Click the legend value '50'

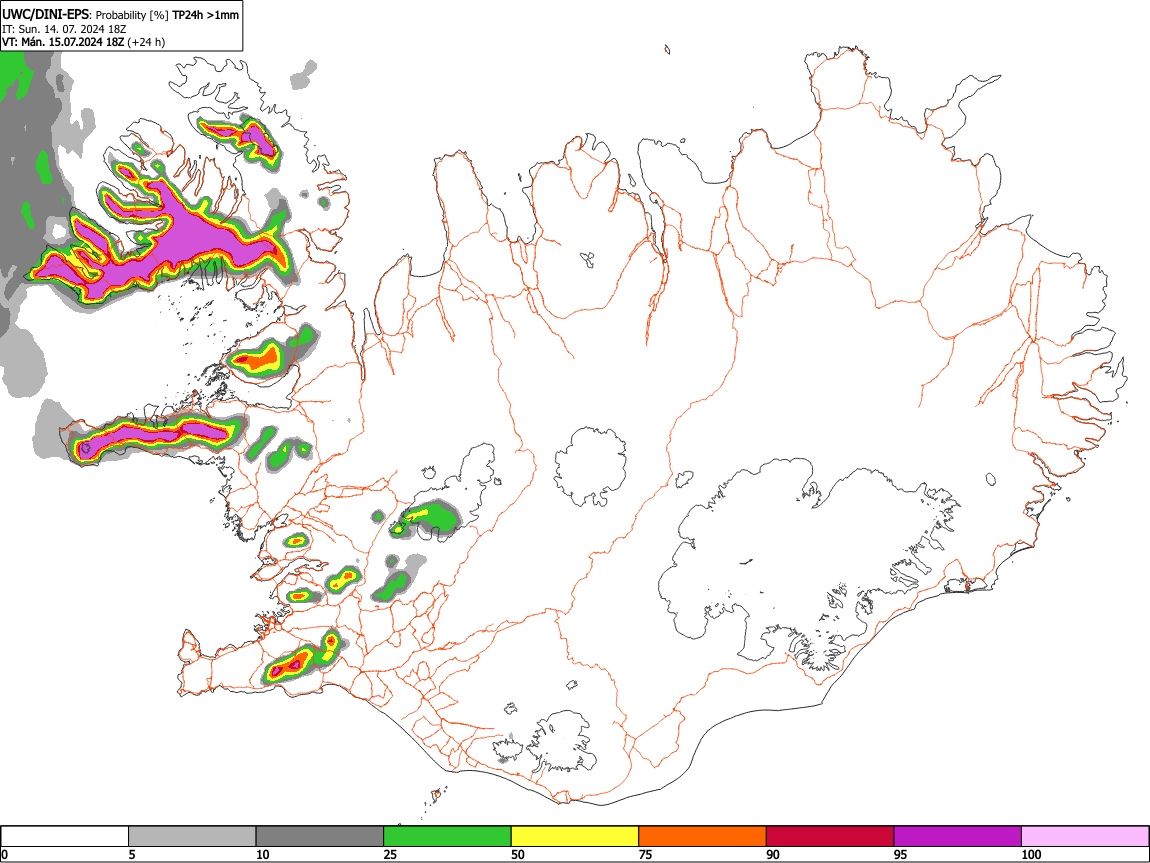pos(518,855)
